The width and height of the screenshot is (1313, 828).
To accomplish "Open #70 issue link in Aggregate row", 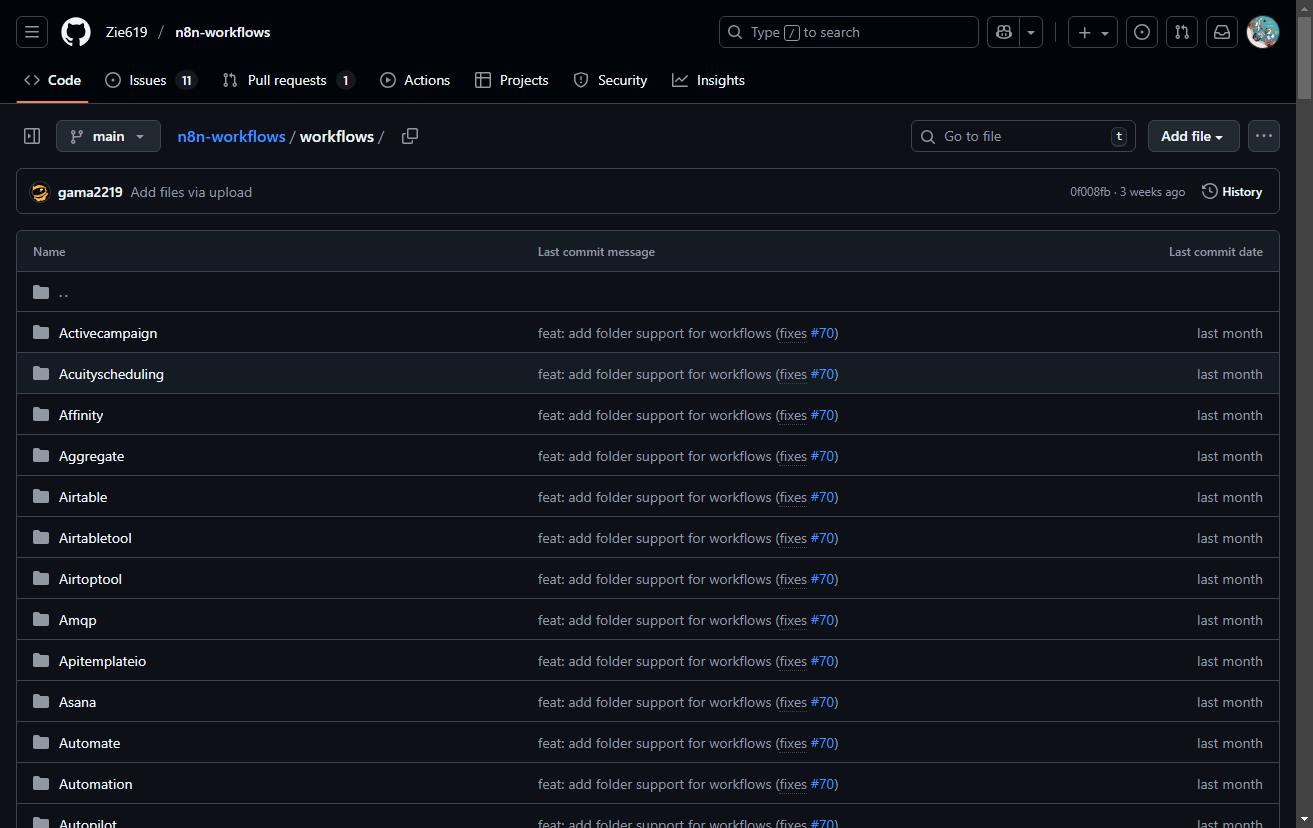I will pyautogui.click(x=822, y=456).
